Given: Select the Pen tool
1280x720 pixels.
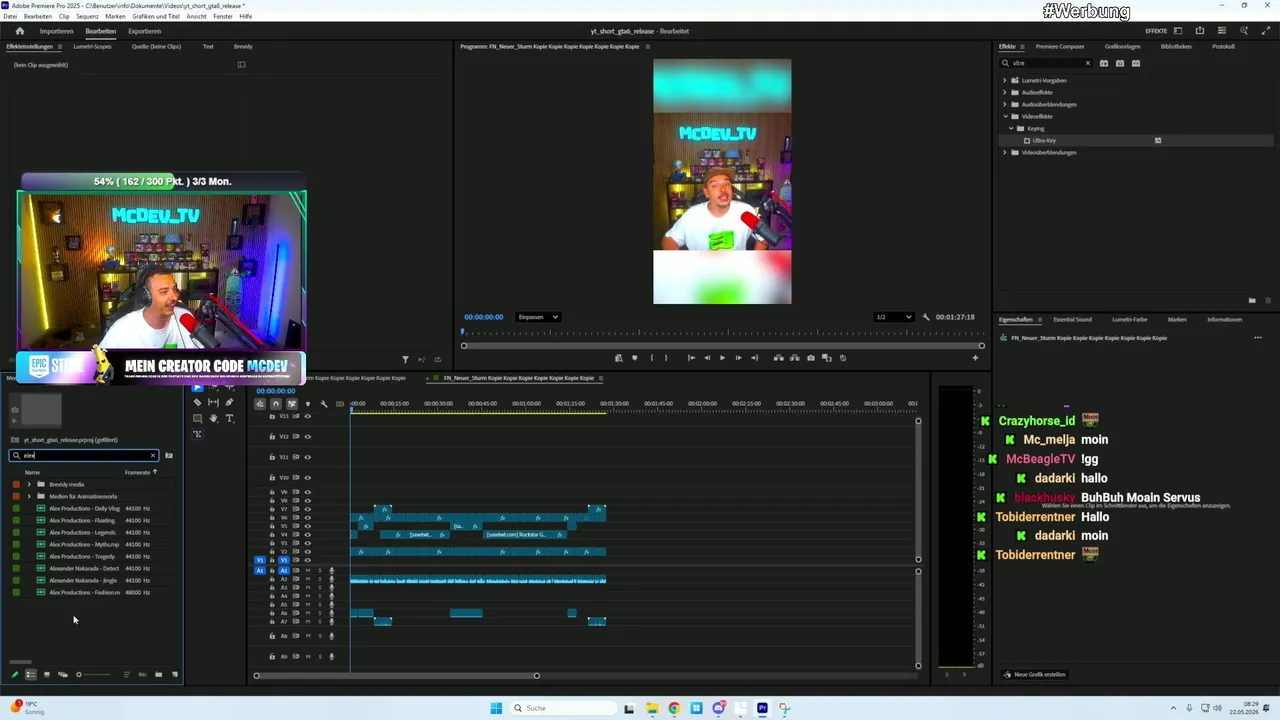Looking at the screenshot, I should pyautogui.click(x=229, y=402).
